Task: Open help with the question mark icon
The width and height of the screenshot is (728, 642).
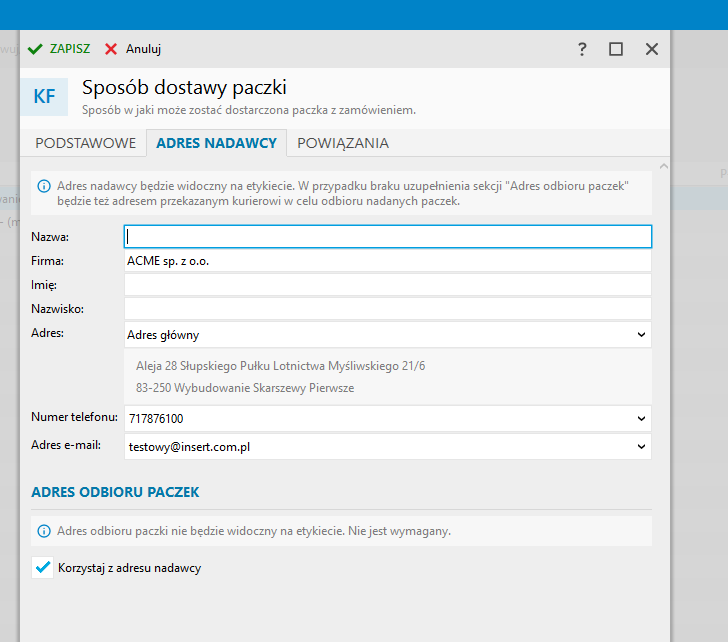Action: 582,49
